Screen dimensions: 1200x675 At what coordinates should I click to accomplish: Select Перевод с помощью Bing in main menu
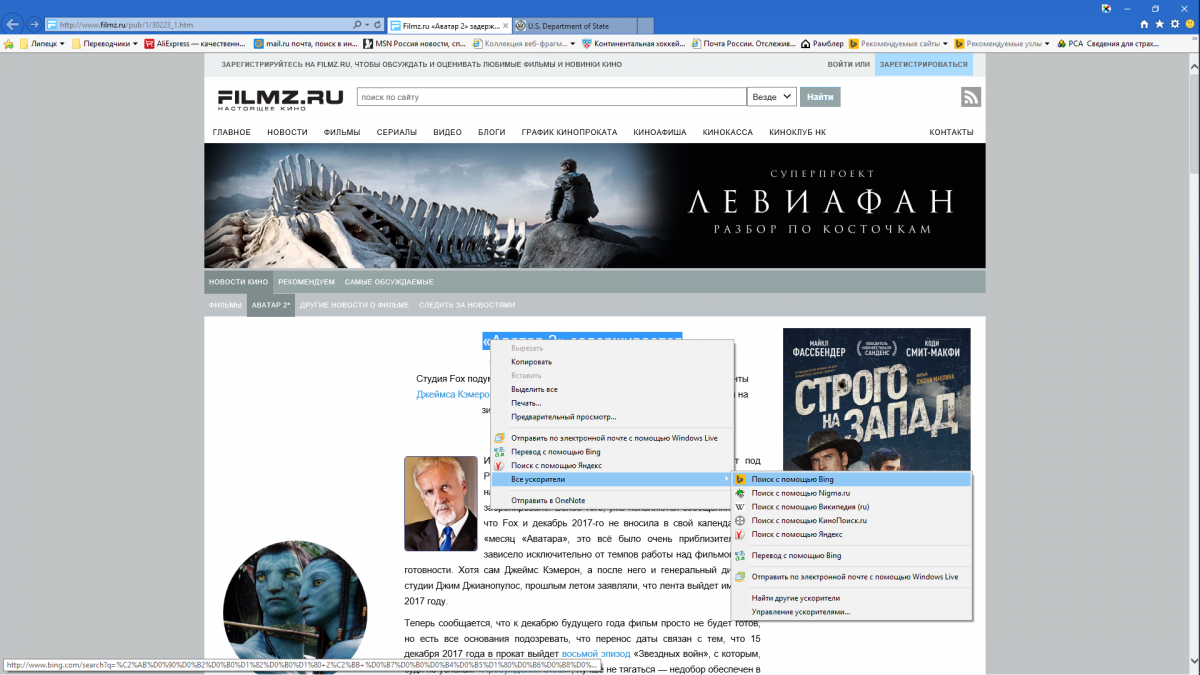pyautogui.click(x=612, y=452)
